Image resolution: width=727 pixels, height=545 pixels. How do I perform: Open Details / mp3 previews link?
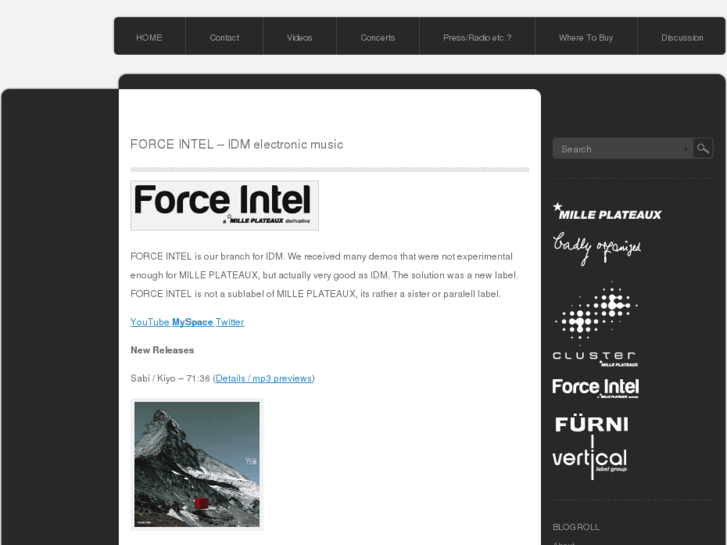click(264, 378)
